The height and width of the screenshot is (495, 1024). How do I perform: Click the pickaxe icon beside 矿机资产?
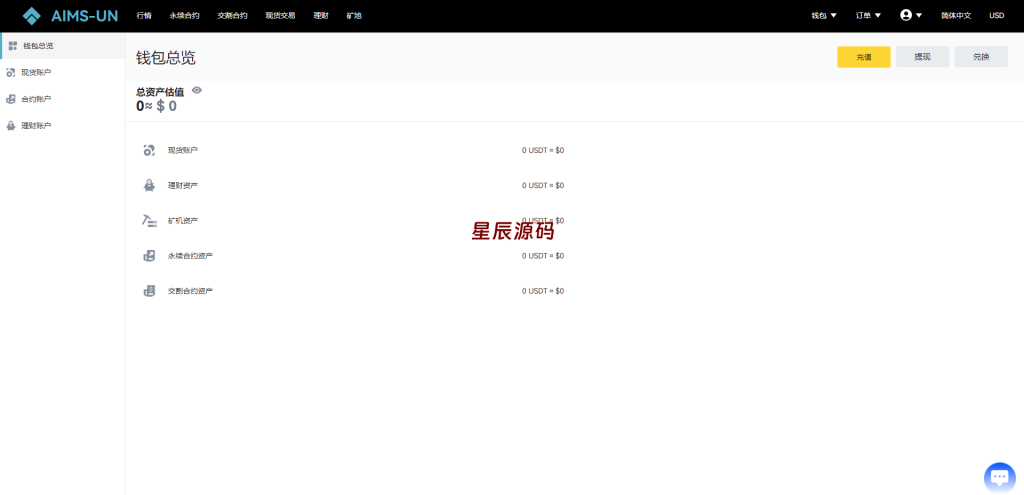click(x=149, y=221)
